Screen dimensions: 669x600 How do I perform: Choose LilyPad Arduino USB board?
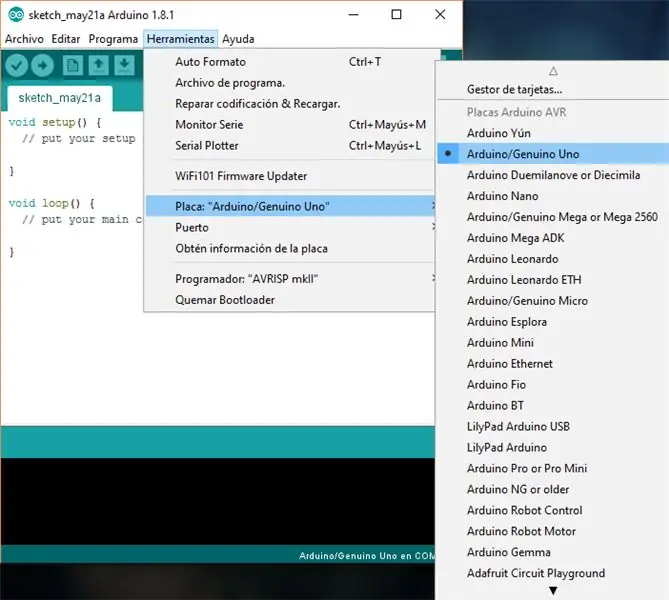[x=553, y=426]
